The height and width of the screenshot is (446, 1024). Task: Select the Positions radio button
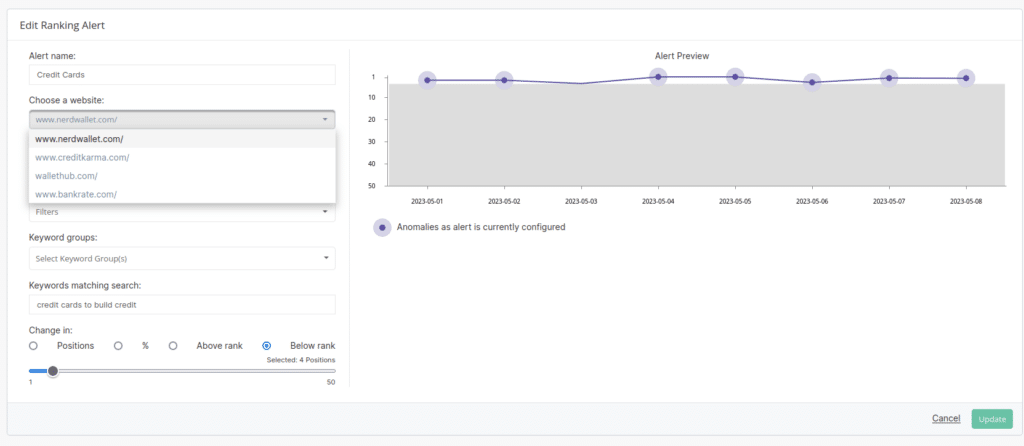click(x=33, y=345)
